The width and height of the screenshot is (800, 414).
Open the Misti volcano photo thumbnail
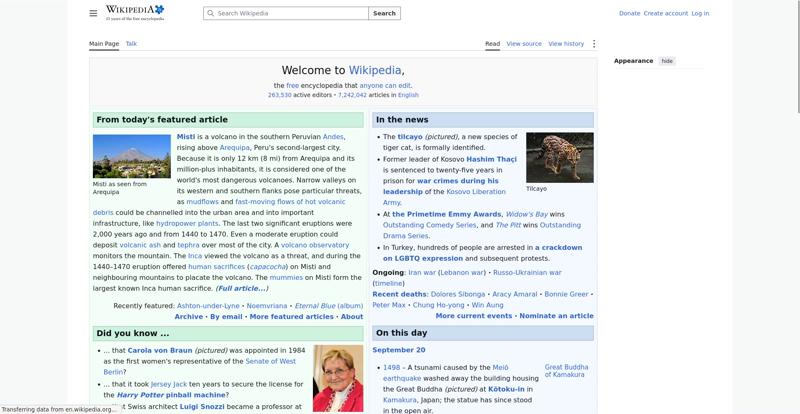(132, 156)
